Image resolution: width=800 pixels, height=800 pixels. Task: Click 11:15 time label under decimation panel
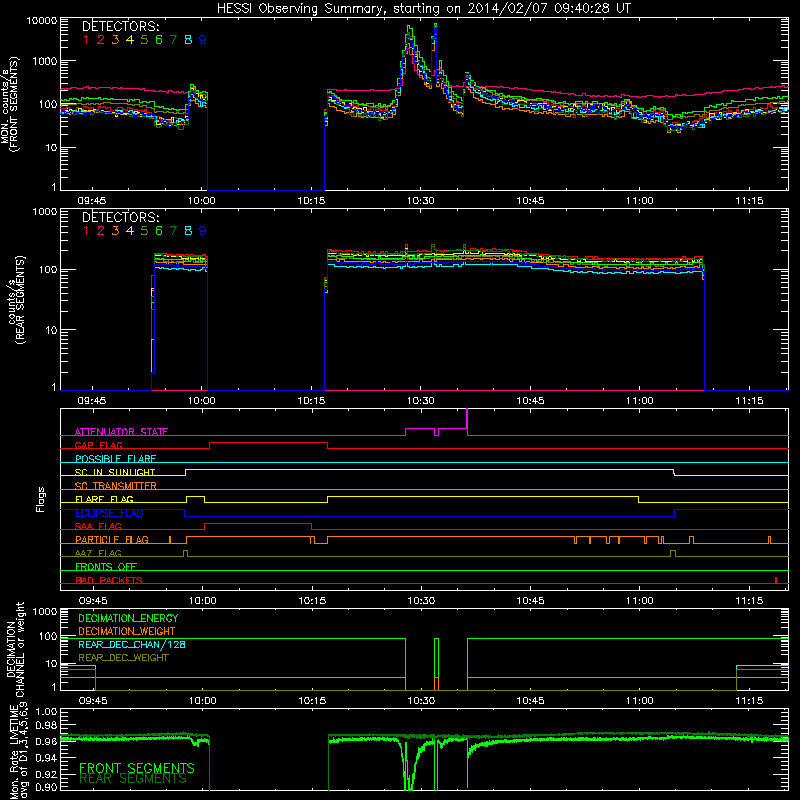point(749,701)
